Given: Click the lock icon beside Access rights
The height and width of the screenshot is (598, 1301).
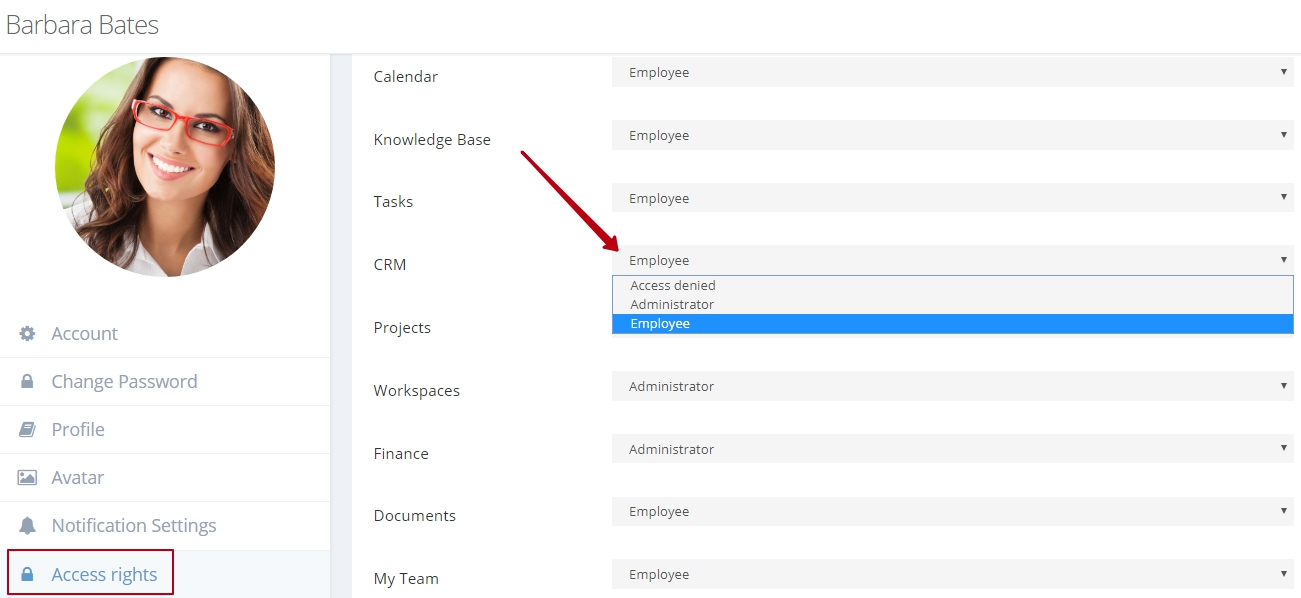Looking at the screenshot, I should 27,574.
